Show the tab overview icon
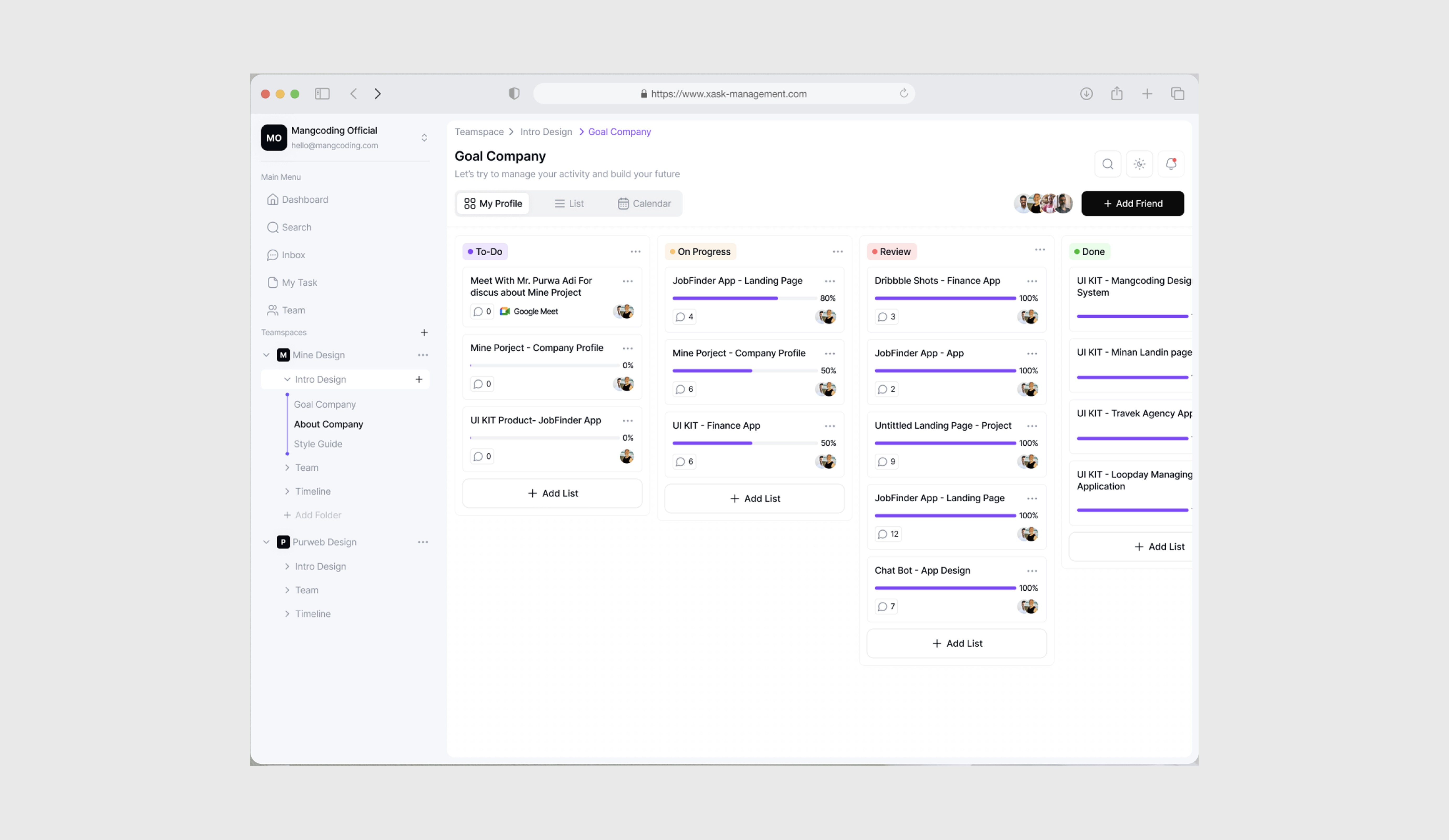Screen dimensions: 1449x840 point(1178,94)
